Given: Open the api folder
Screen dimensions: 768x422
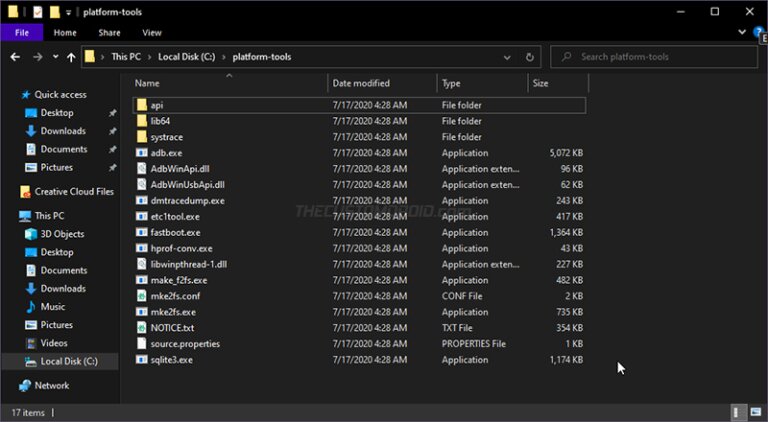Looking at the screenshot, I should [x=157, y=105].
